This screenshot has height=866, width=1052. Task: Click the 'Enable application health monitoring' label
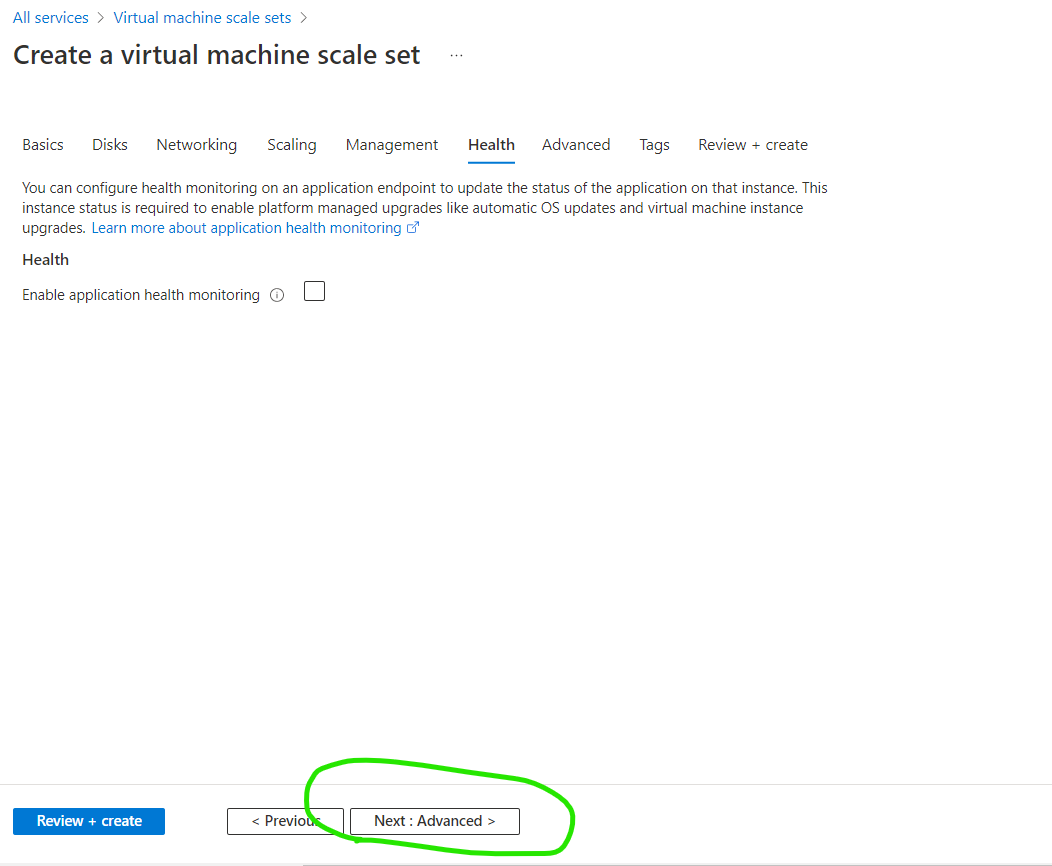141,295
